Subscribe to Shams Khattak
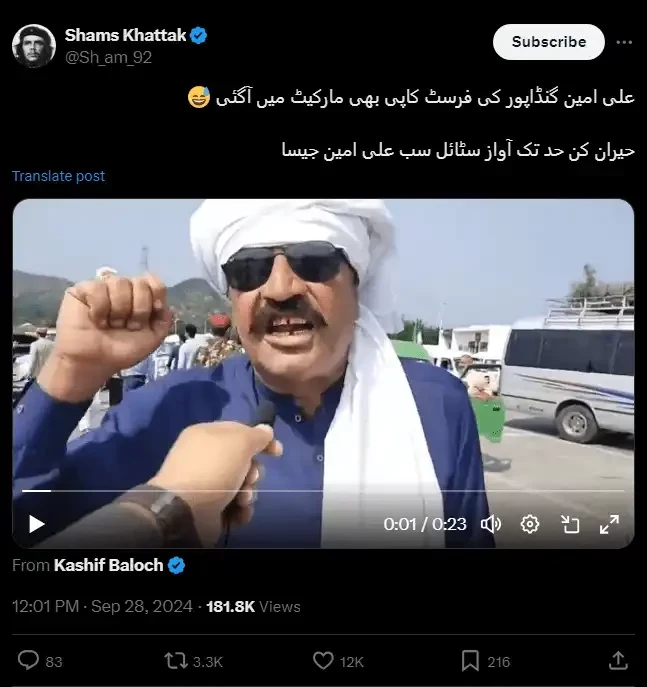Image resolution: width=647 pixels, height=687 pixels. pos(549,42)
